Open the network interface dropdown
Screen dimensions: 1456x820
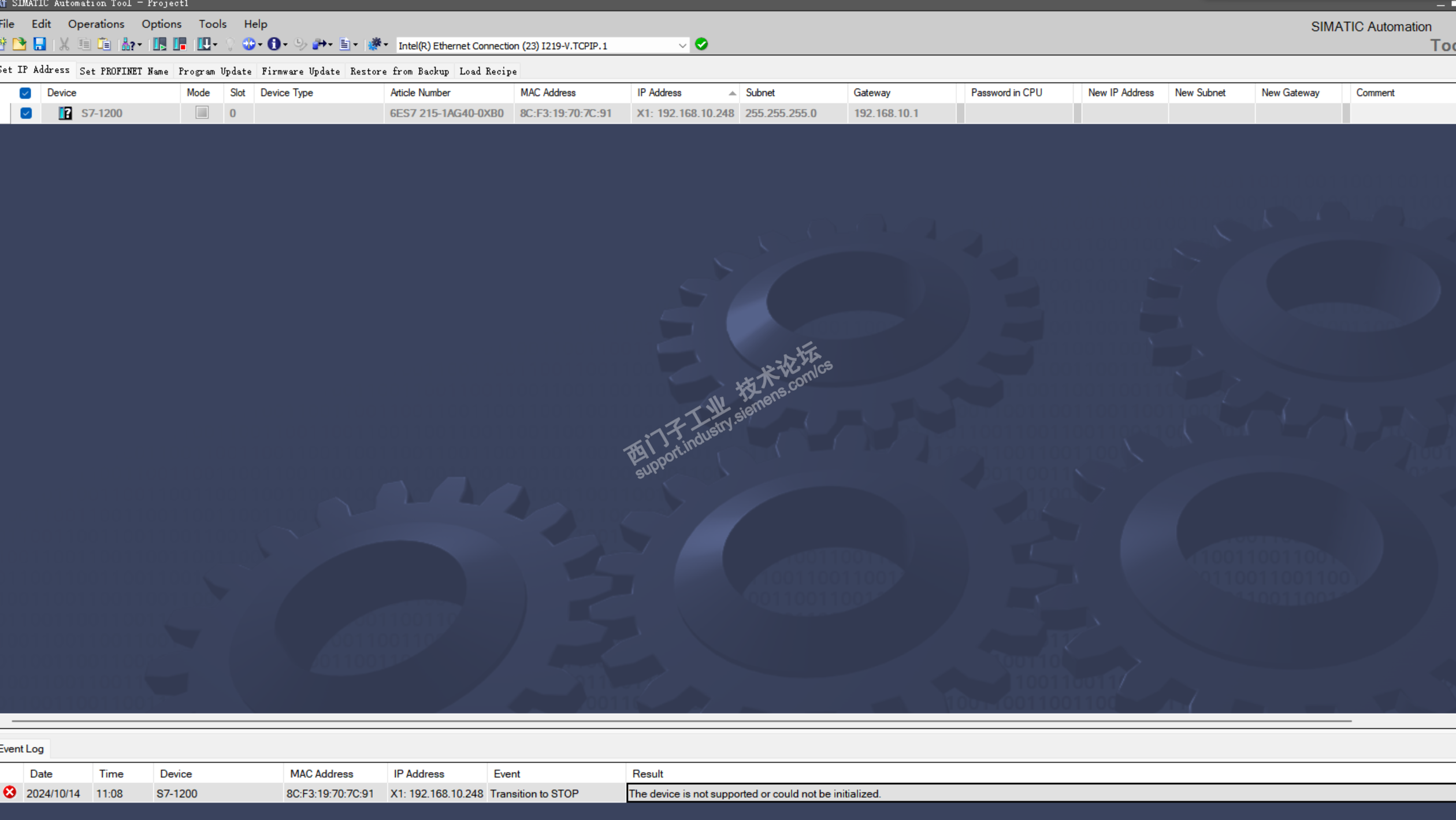682,46
